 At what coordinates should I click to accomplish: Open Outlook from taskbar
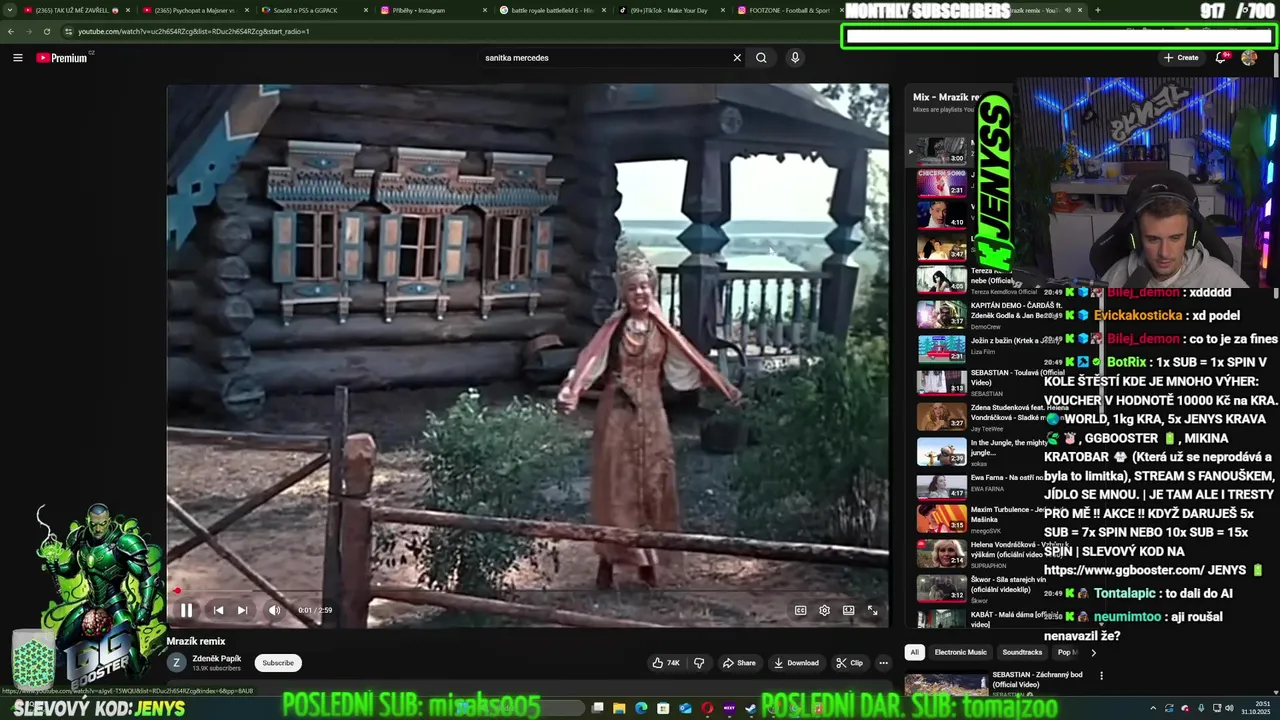tap(685, 709)
